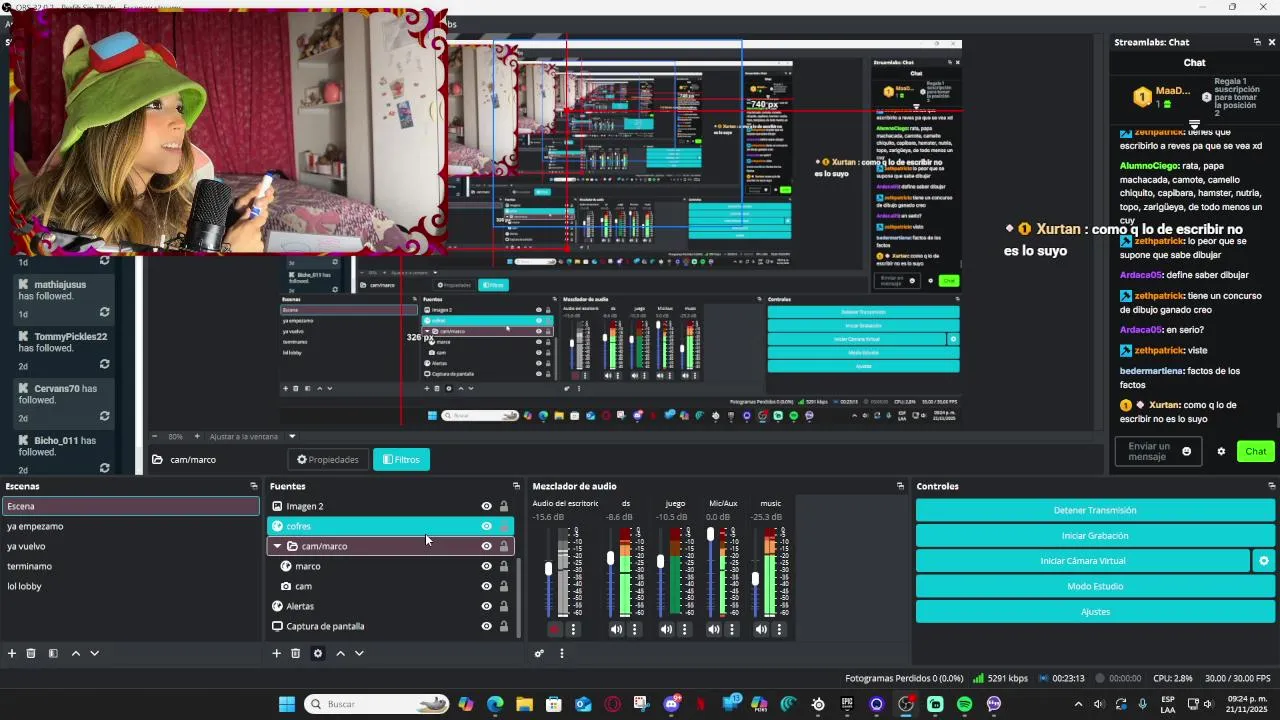This screenshot has height=720, width=1280.
Task: Hide the cofres source
Action: [x=487, y=526]
